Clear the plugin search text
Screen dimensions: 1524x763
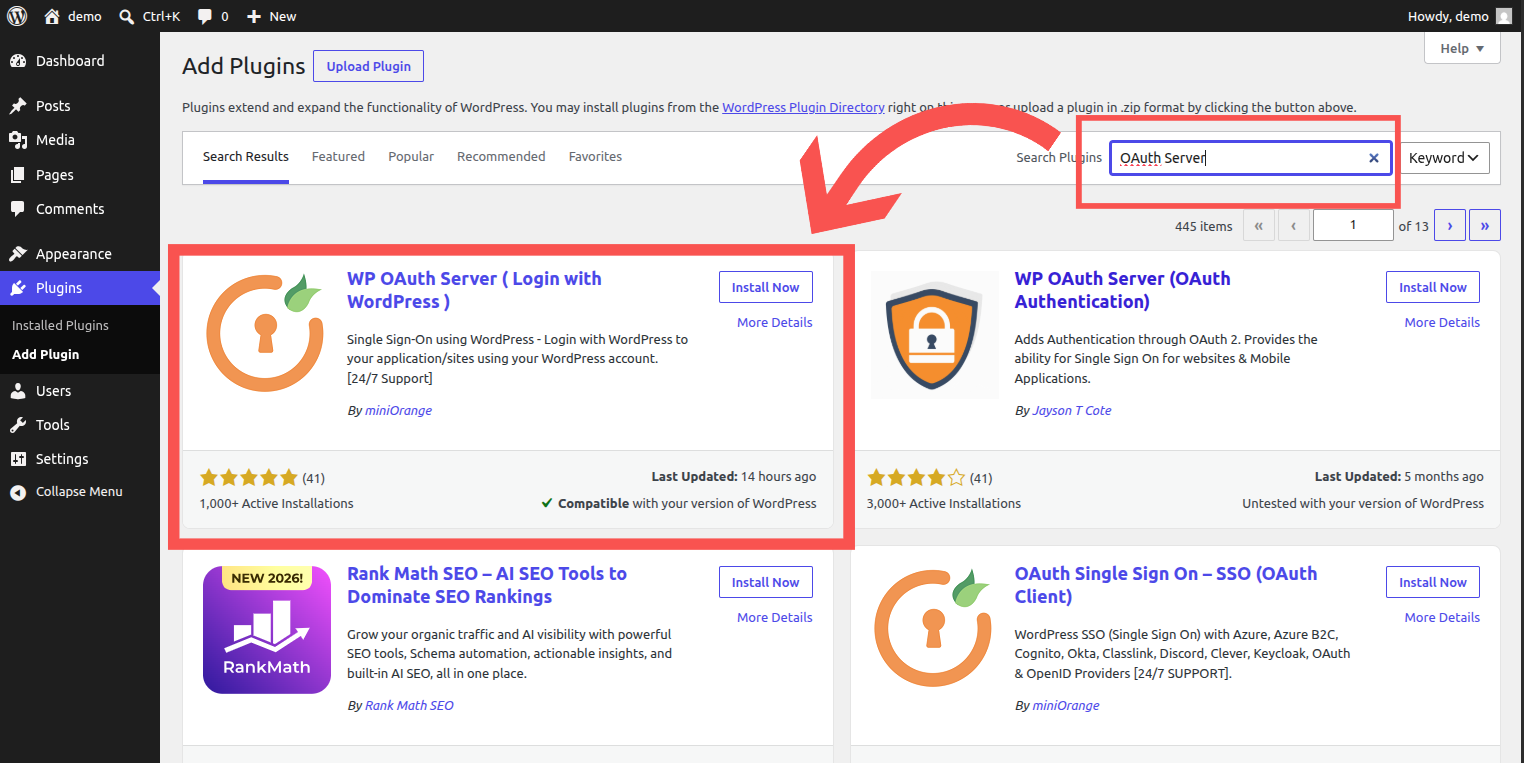(x=1374, y=158)
